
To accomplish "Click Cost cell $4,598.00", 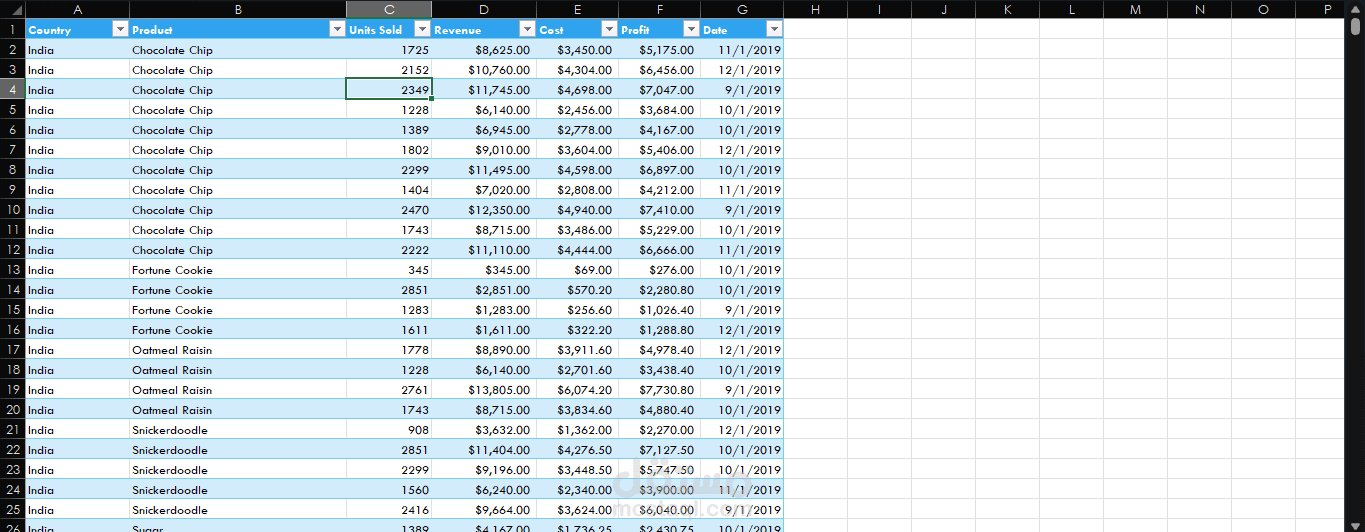I will pos(577,169).
